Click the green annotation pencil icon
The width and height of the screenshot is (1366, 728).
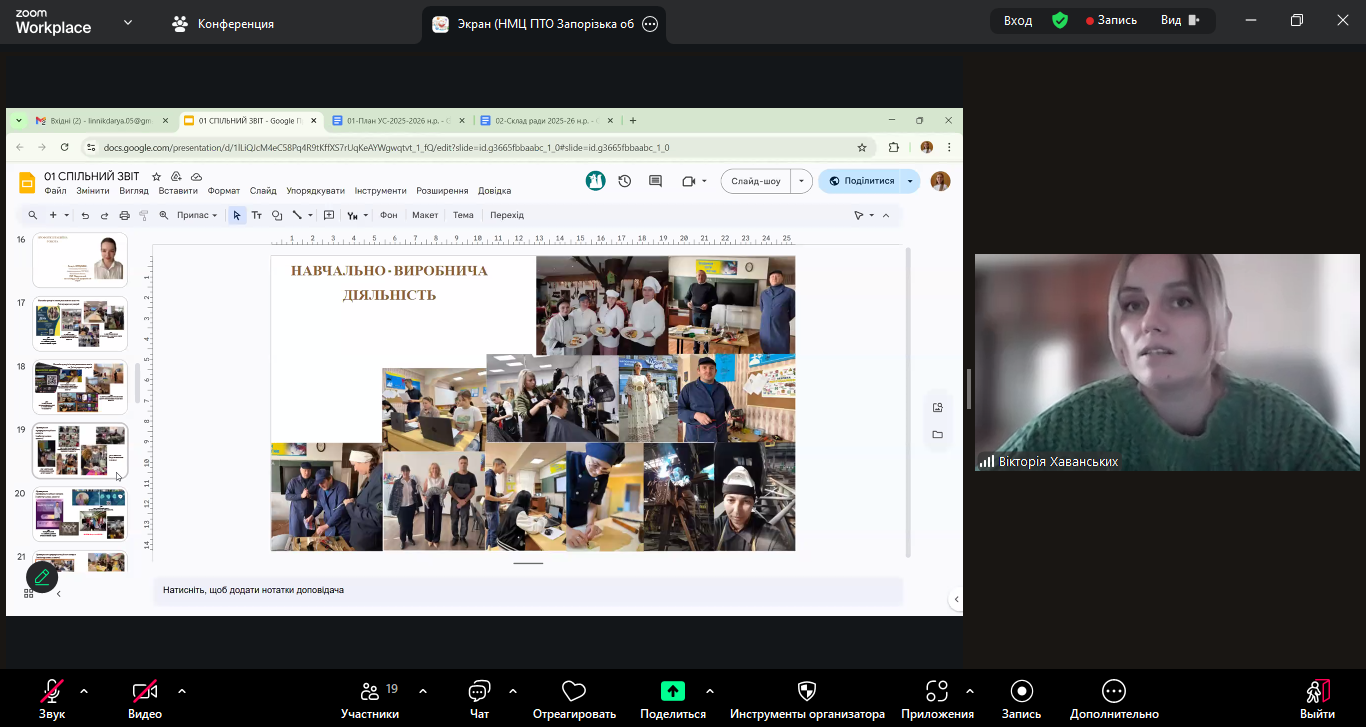tap(42, 577)
